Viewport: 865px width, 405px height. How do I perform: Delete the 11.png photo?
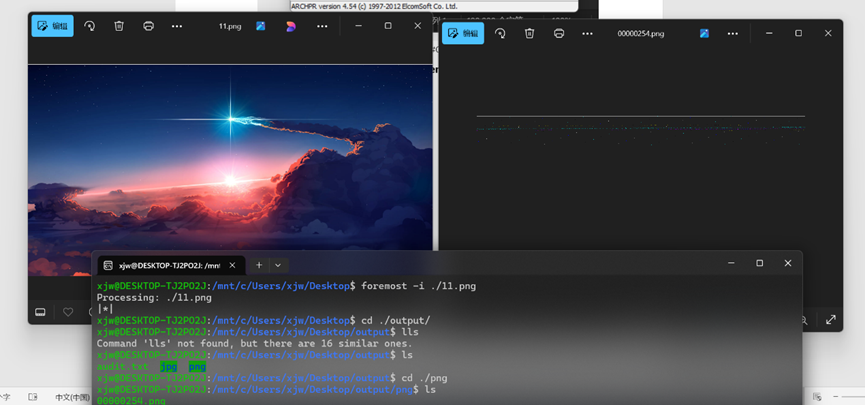[119, 26]
